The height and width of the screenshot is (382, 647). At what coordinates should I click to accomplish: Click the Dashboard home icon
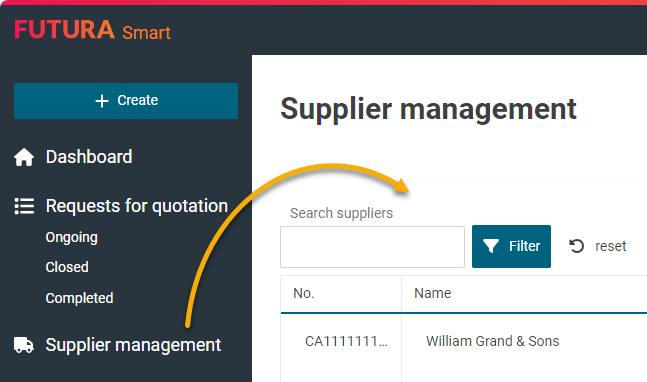point(24,157)
